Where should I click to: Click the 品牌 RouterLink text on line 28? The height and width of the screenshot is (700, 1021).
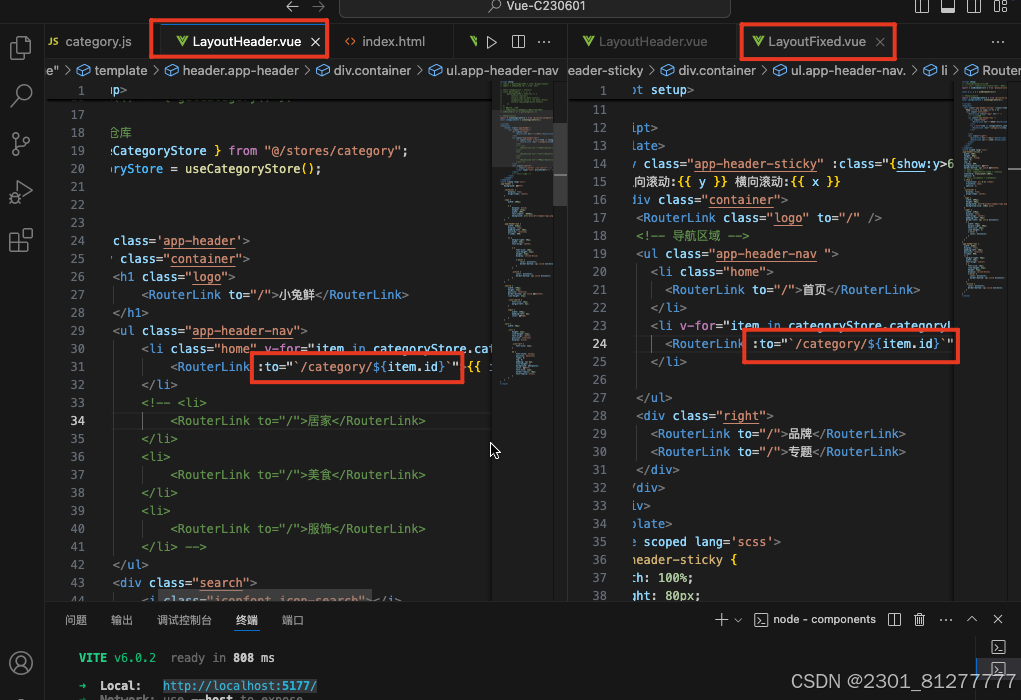coord(800,434)
